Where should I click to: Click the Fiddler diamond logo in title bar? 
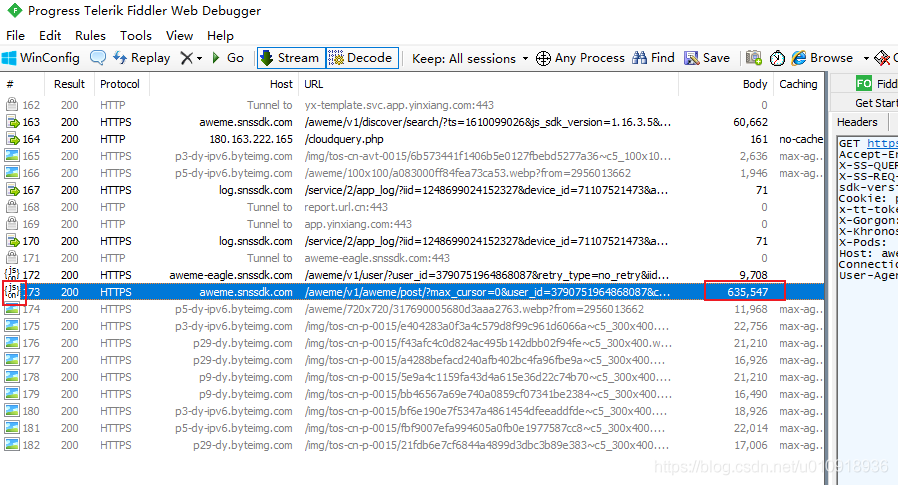coord(14,10)
